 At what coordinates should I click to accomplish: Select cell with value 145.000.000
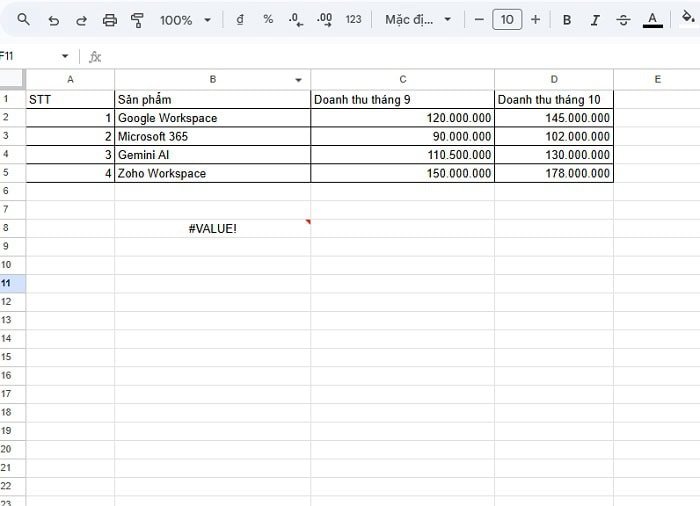554,118
